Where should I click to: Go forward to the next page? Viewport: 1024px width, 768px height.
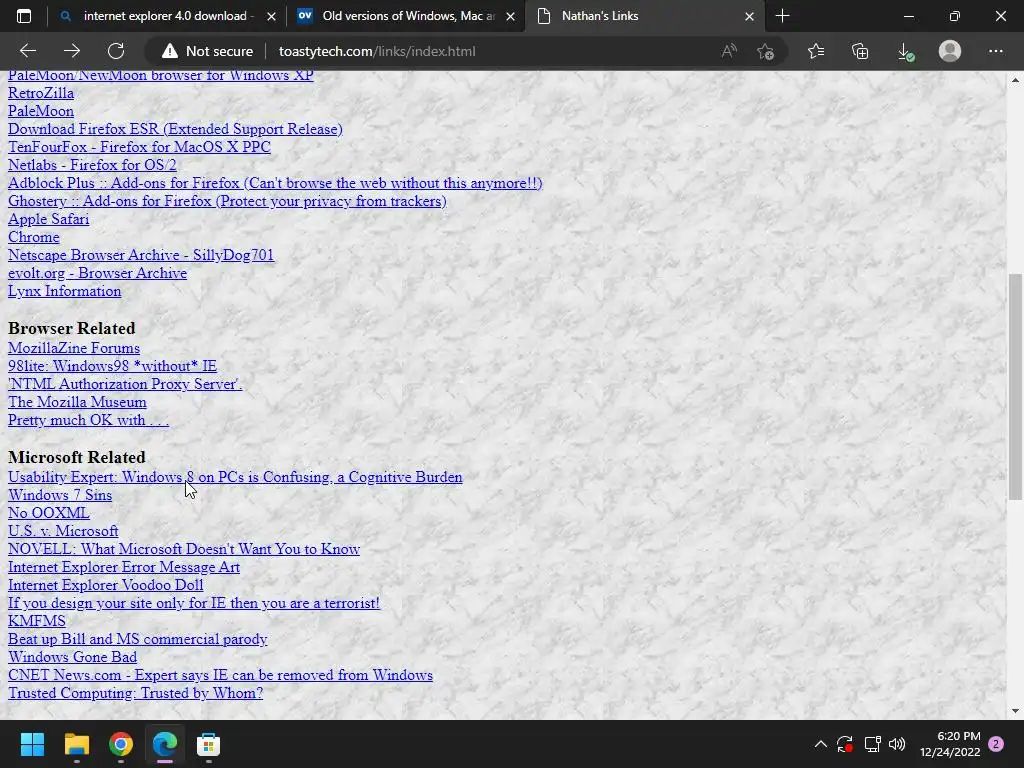tap(72, 51)
